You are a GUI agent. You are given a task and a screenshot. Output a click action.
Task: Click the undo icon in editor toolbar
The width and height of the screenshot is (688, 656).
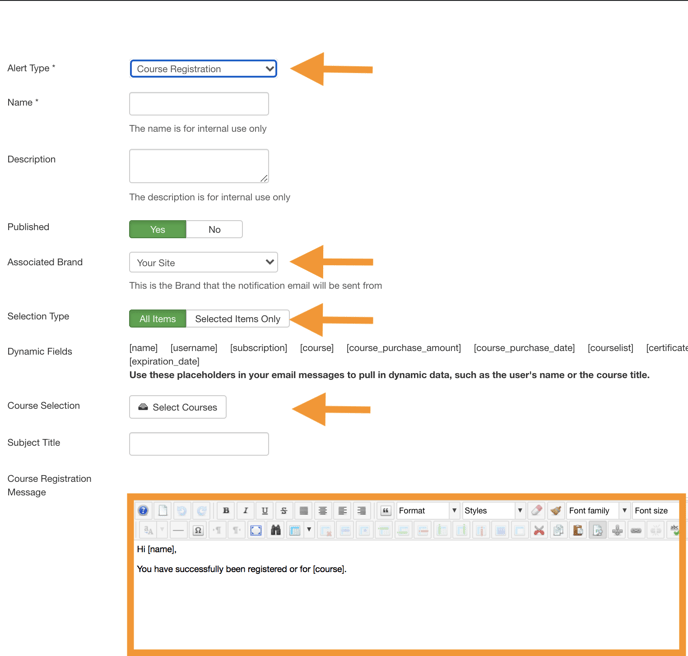[182, 511]
